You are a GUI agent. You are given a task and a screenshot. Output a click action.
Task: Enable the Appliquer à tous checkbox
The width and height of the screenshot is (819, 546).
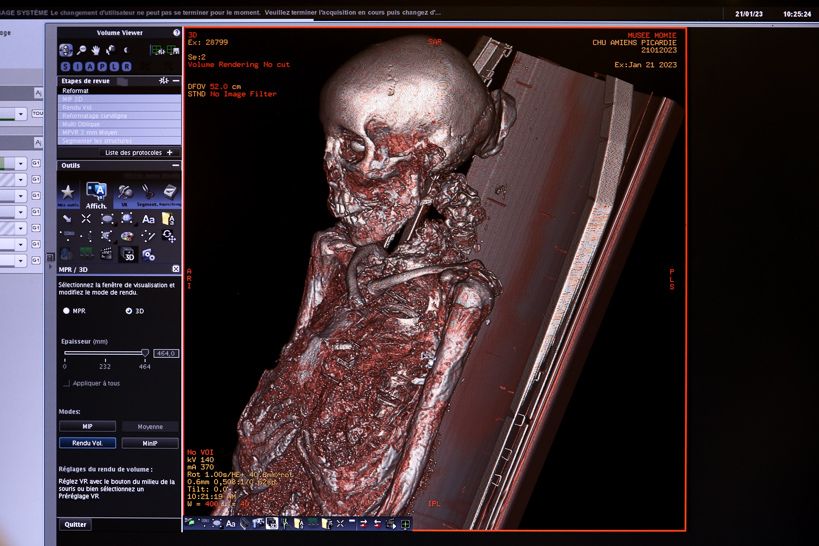[67, 383]
